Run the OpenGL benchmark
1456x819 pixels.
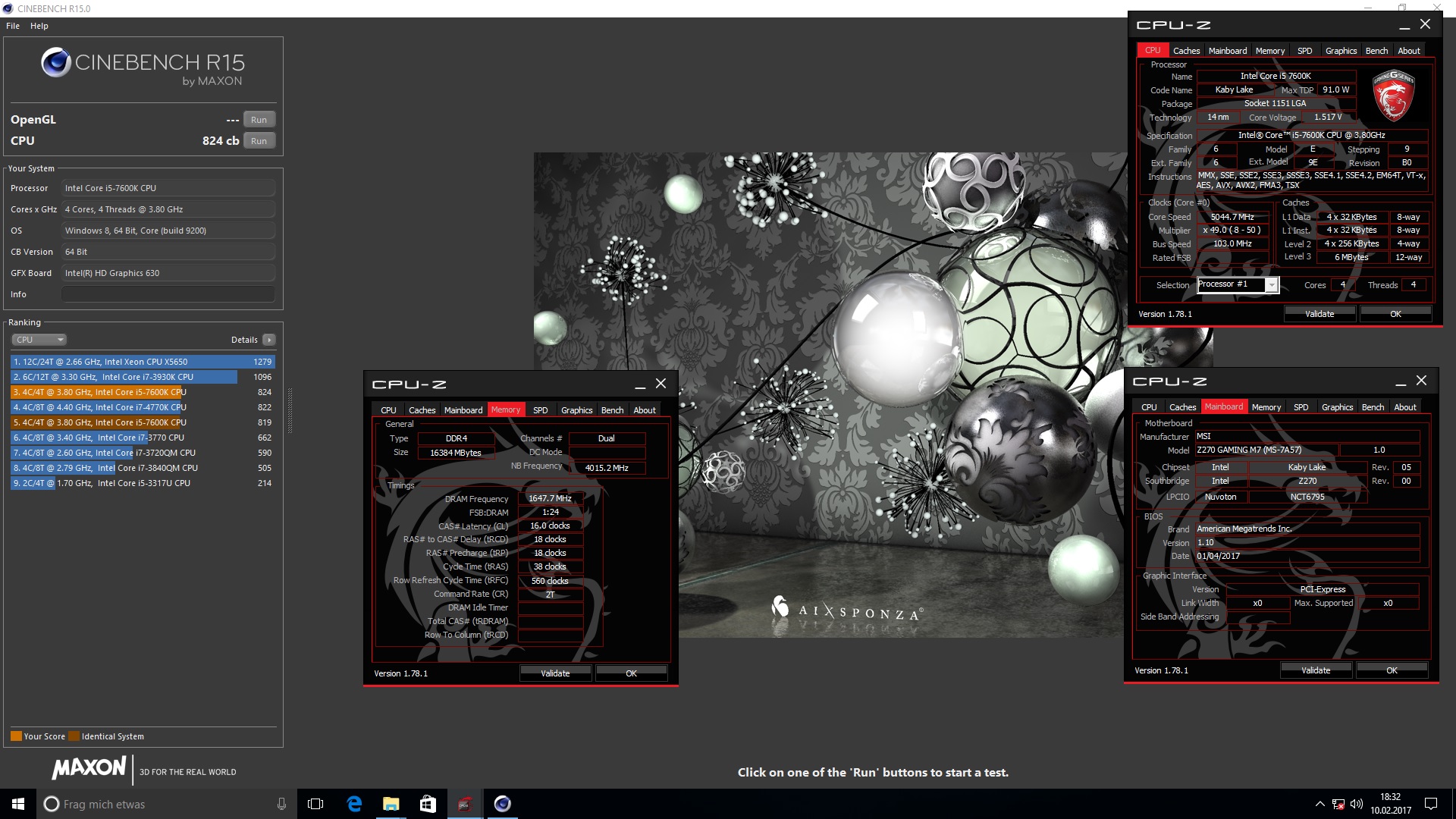(x=259, y=120)
